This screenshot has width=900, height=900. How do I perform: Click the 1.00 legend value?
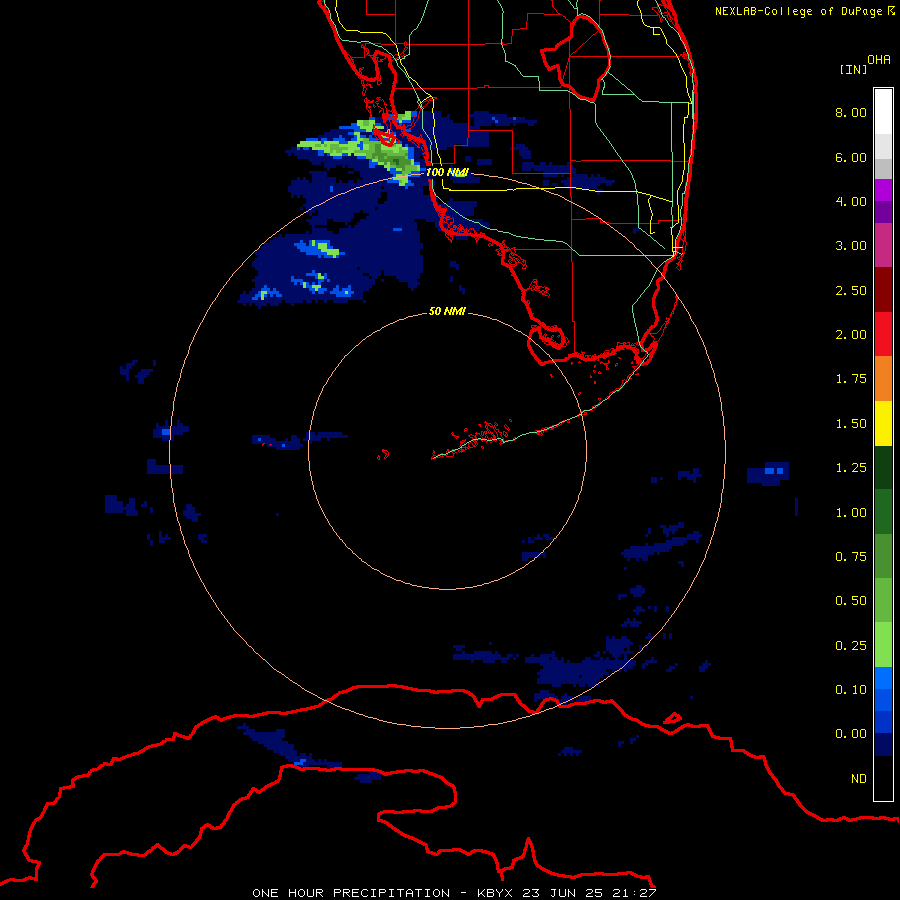coord(851,513)
